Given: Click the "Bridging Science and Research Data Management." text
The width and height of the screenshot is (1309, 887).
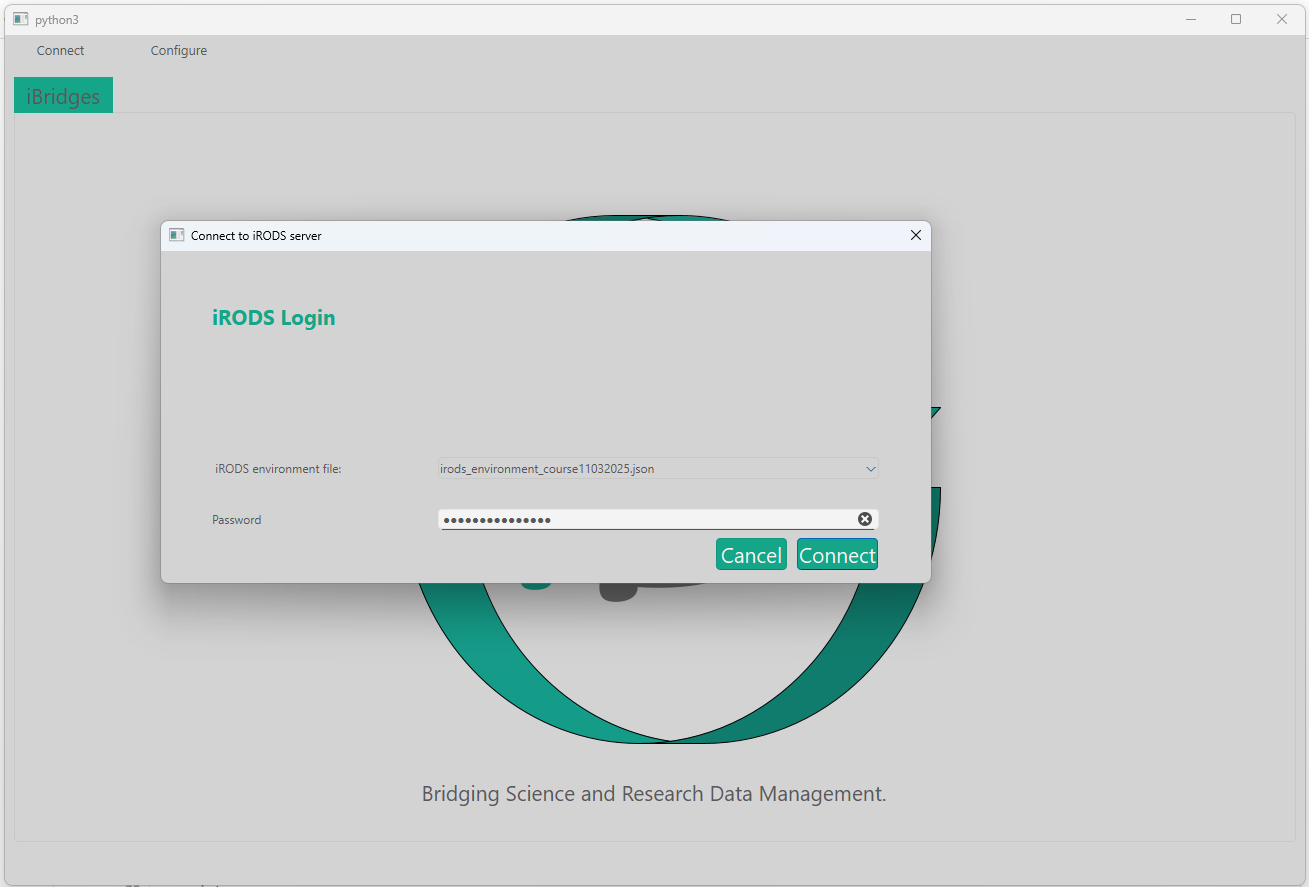Looking at the screenshot, I should [x=654, y=794].
